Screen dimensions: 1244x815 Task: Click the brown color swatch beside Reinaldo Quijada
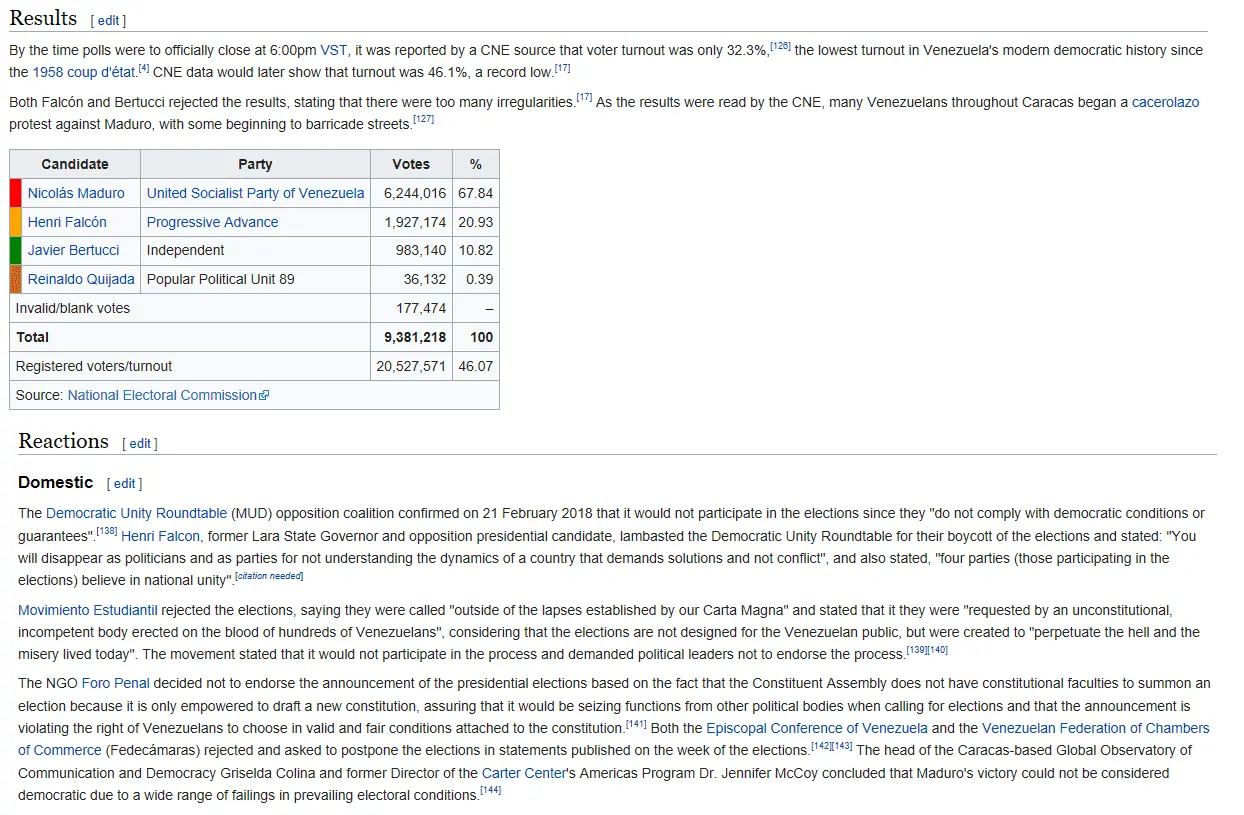[15, 279]
